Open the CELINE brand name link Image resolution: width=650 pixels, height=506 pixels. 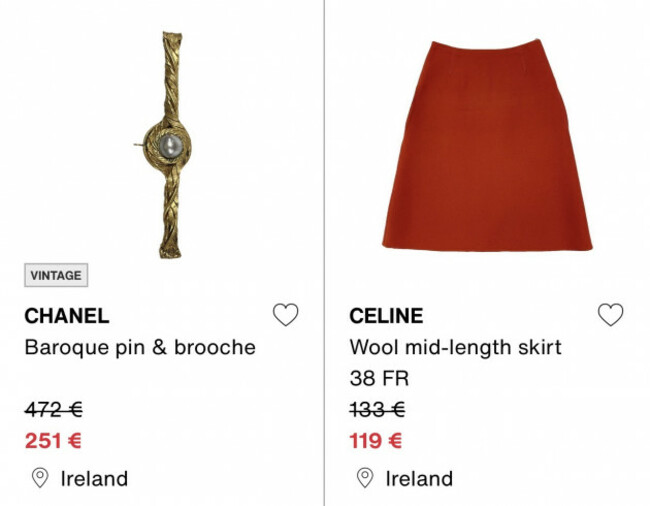tap(386, 316)
